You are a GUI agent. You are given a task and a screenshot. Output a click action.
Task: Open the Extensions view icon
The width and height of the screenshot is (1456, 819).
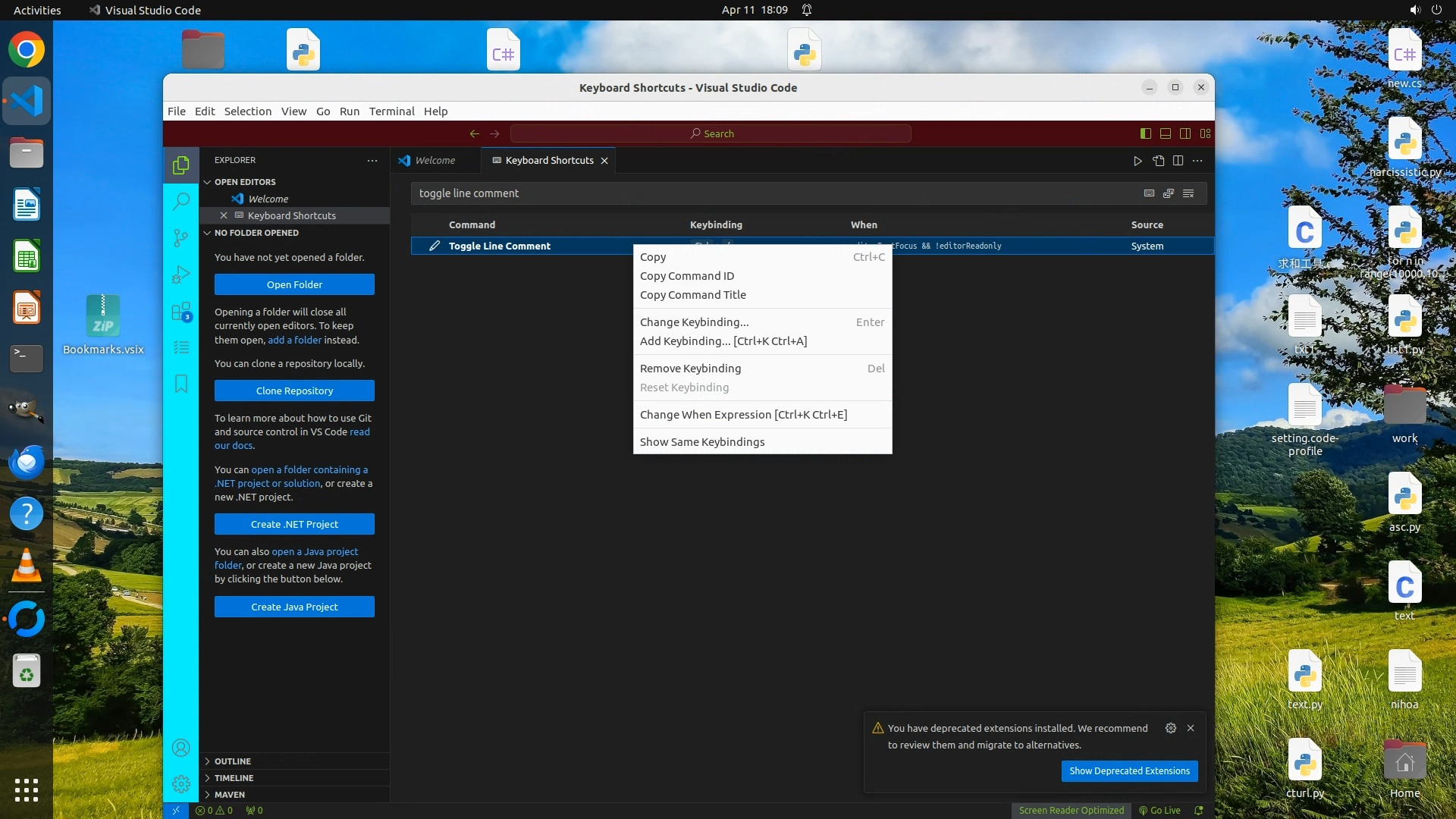pos(181,312)
